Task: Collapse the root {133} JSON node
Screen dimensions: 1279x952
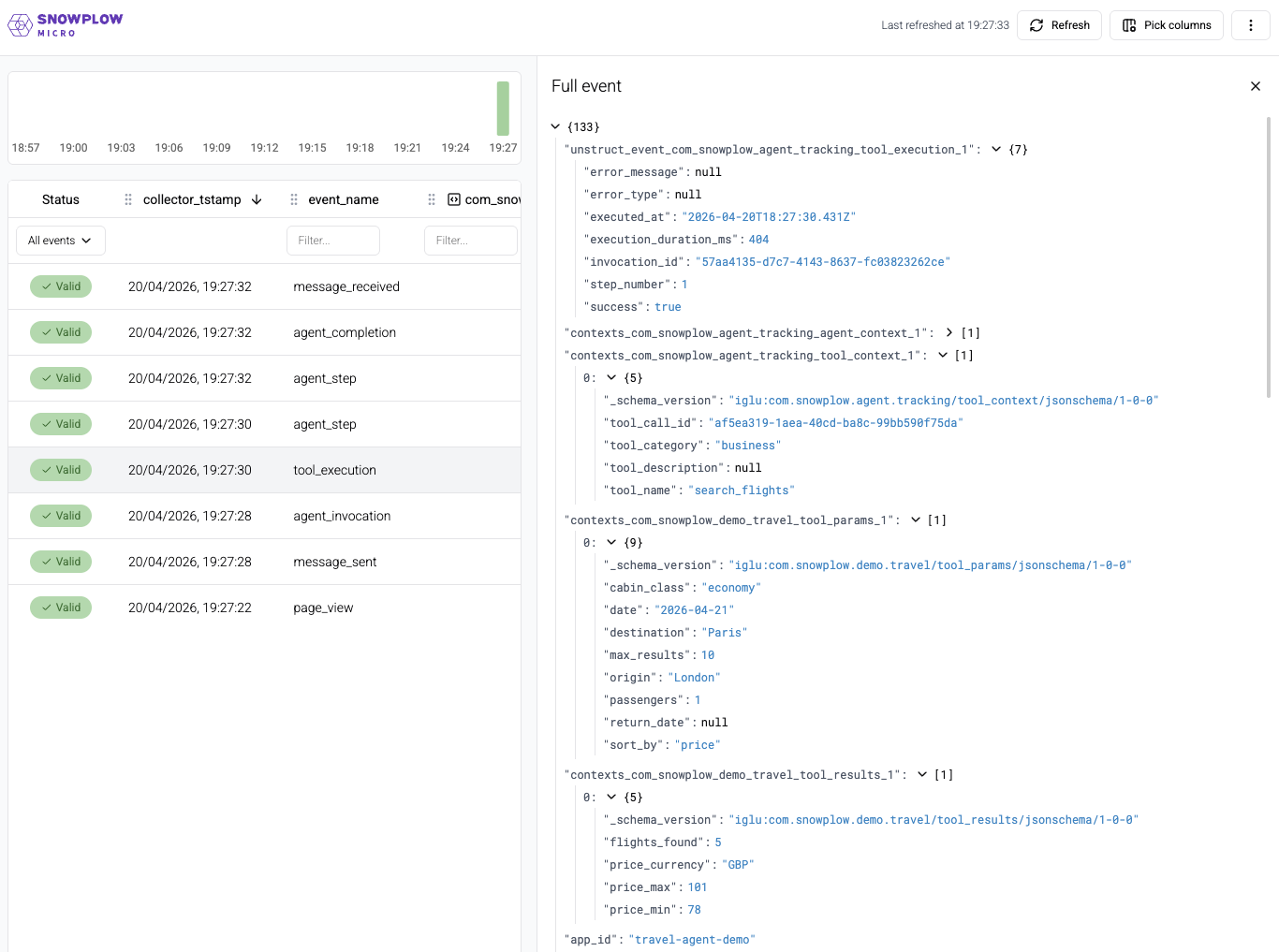Action: (556, 126)
